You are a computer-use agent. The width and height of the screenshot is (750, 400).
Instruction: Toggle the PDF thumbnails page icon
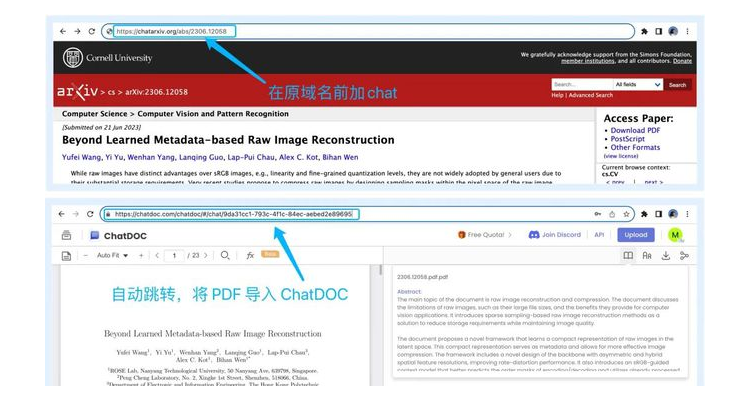point(66,256)
